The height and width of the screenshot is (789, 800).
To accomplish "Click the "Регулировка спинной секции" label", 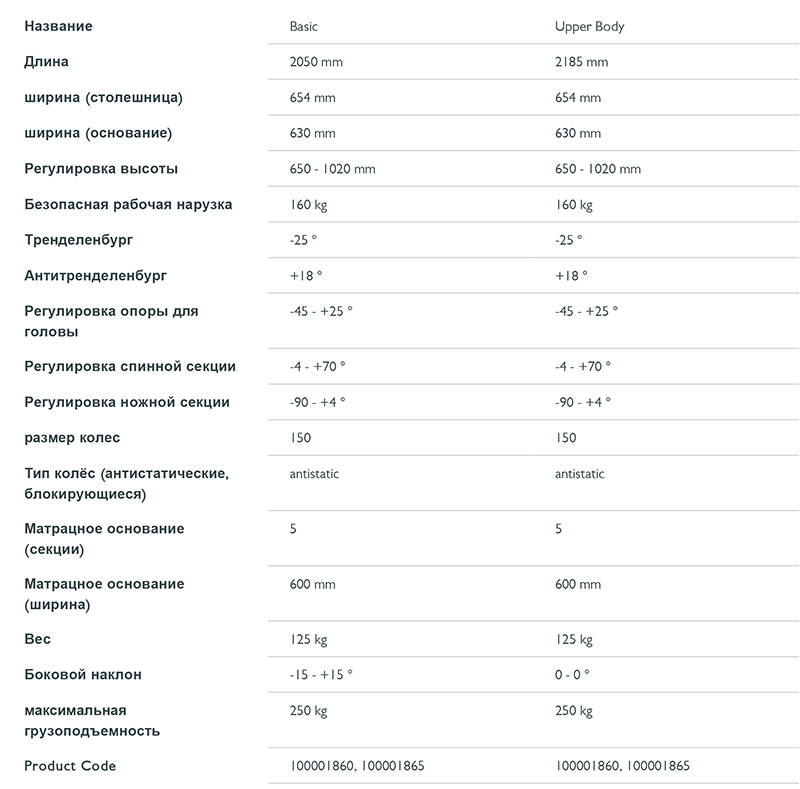I will click(130, 366).
